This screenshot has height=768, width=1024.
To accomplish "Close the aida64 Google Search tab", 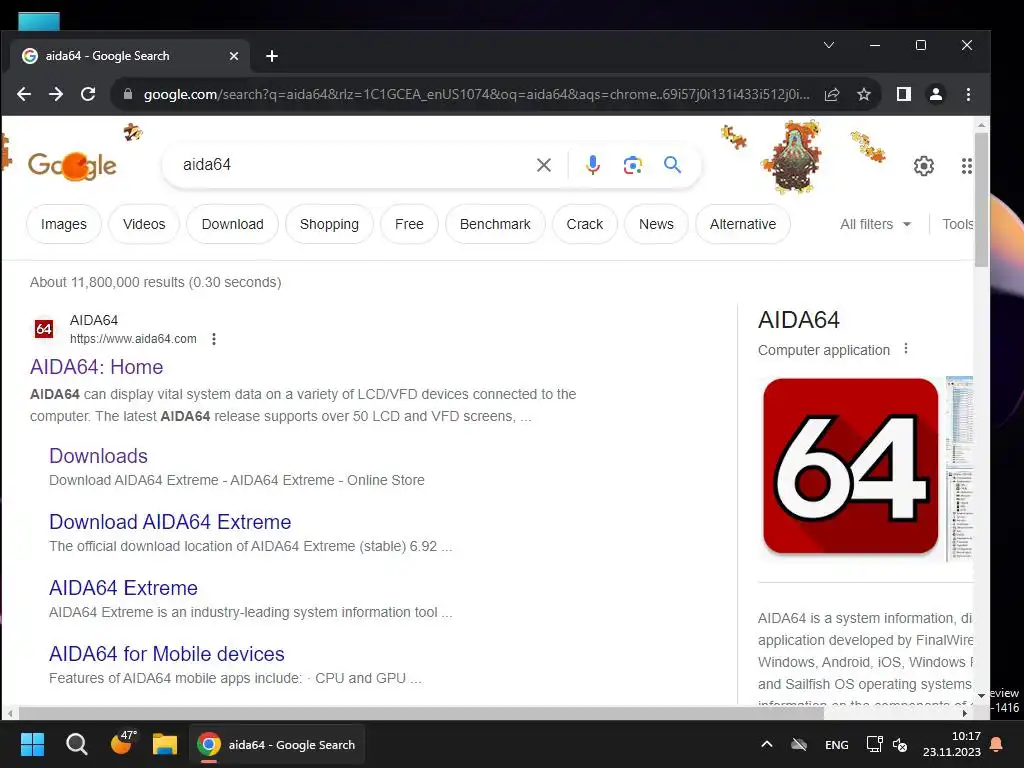I will click(x=234, y=56).
